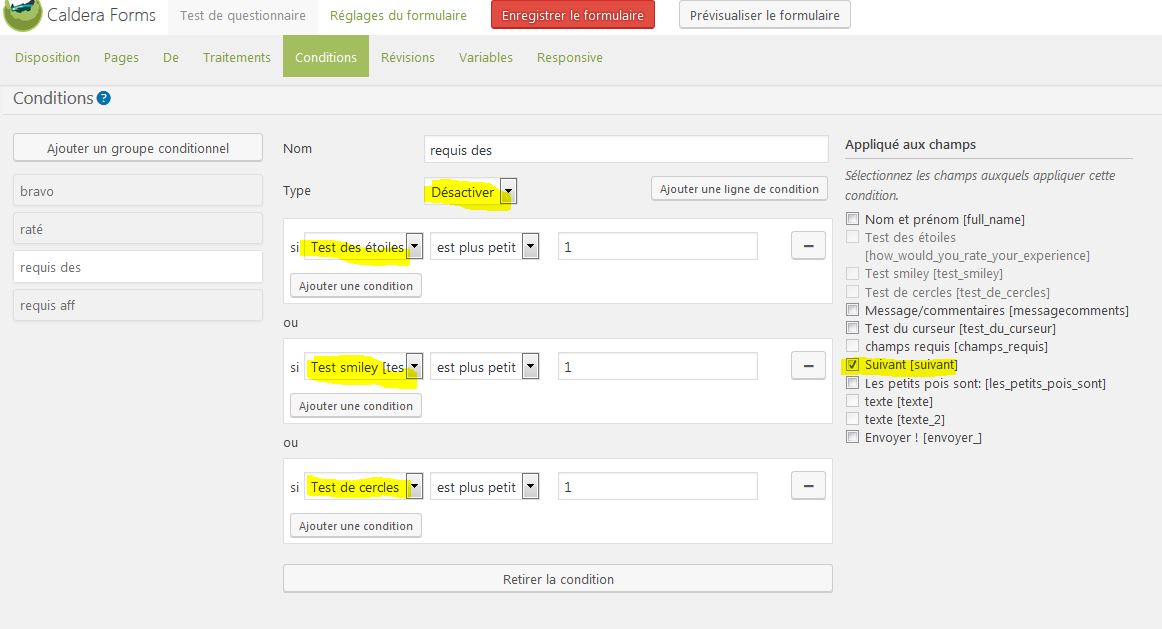Check the texte [texte] checkbox
The image size is (1162, 629).
pos(852,401)
